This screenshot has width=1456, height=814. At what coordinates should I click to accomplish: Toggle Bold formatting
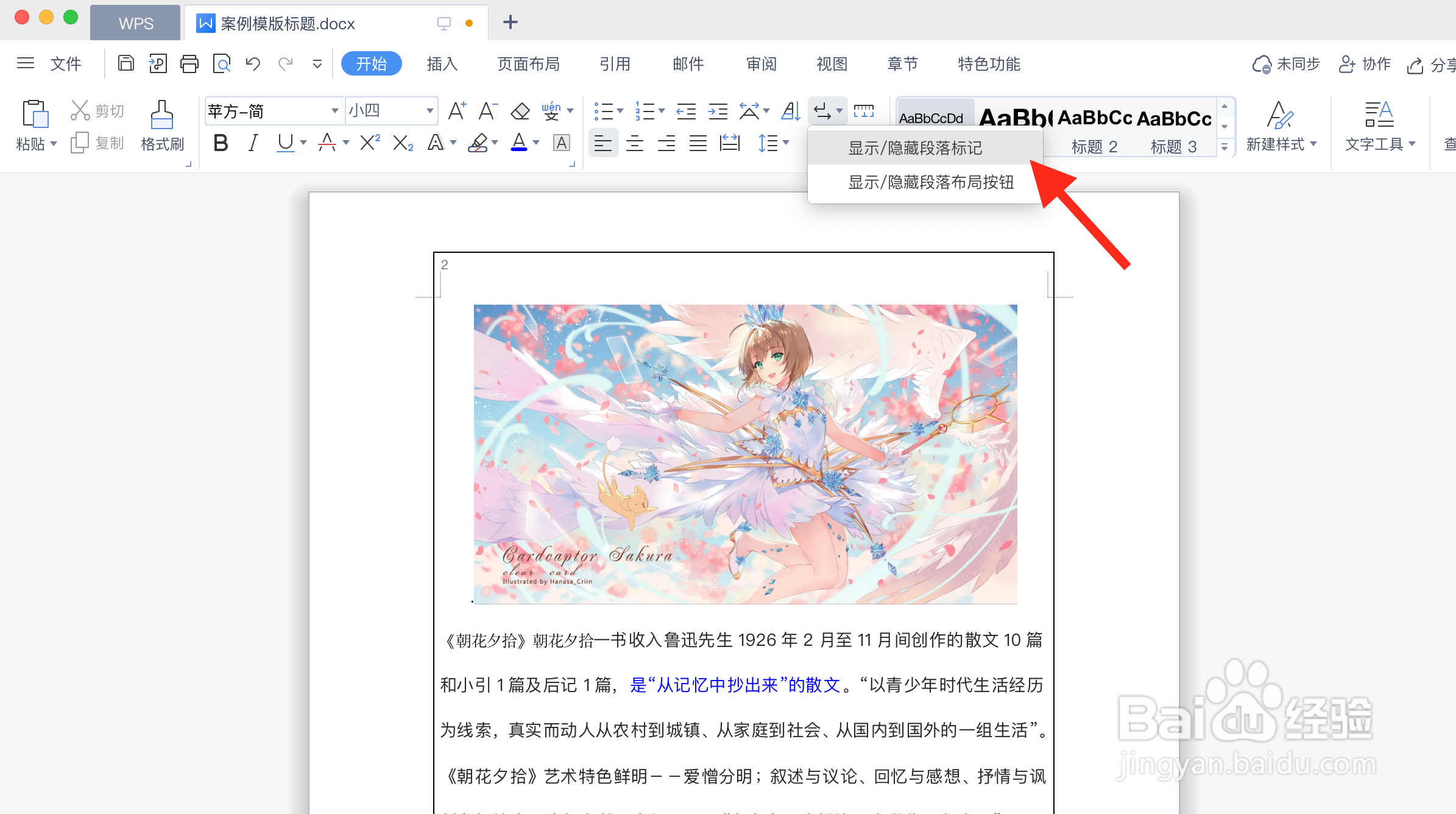(221, 143)
